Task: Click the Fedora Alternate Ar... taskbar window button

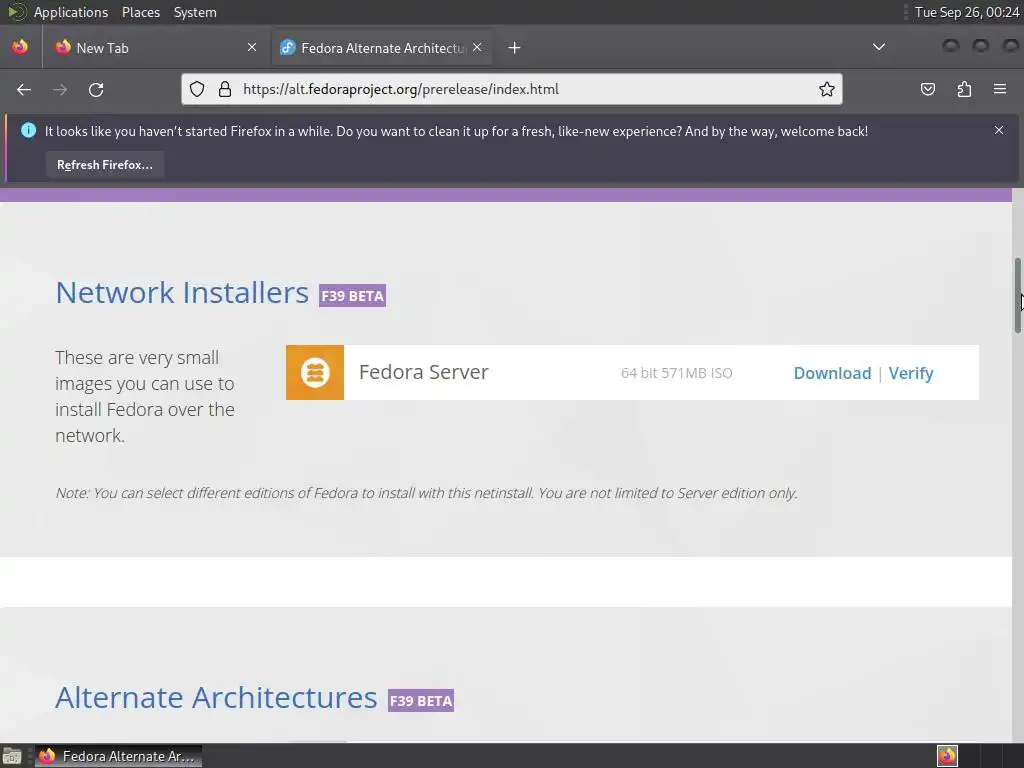Action: pyautogui.click(x=118, y=756)
